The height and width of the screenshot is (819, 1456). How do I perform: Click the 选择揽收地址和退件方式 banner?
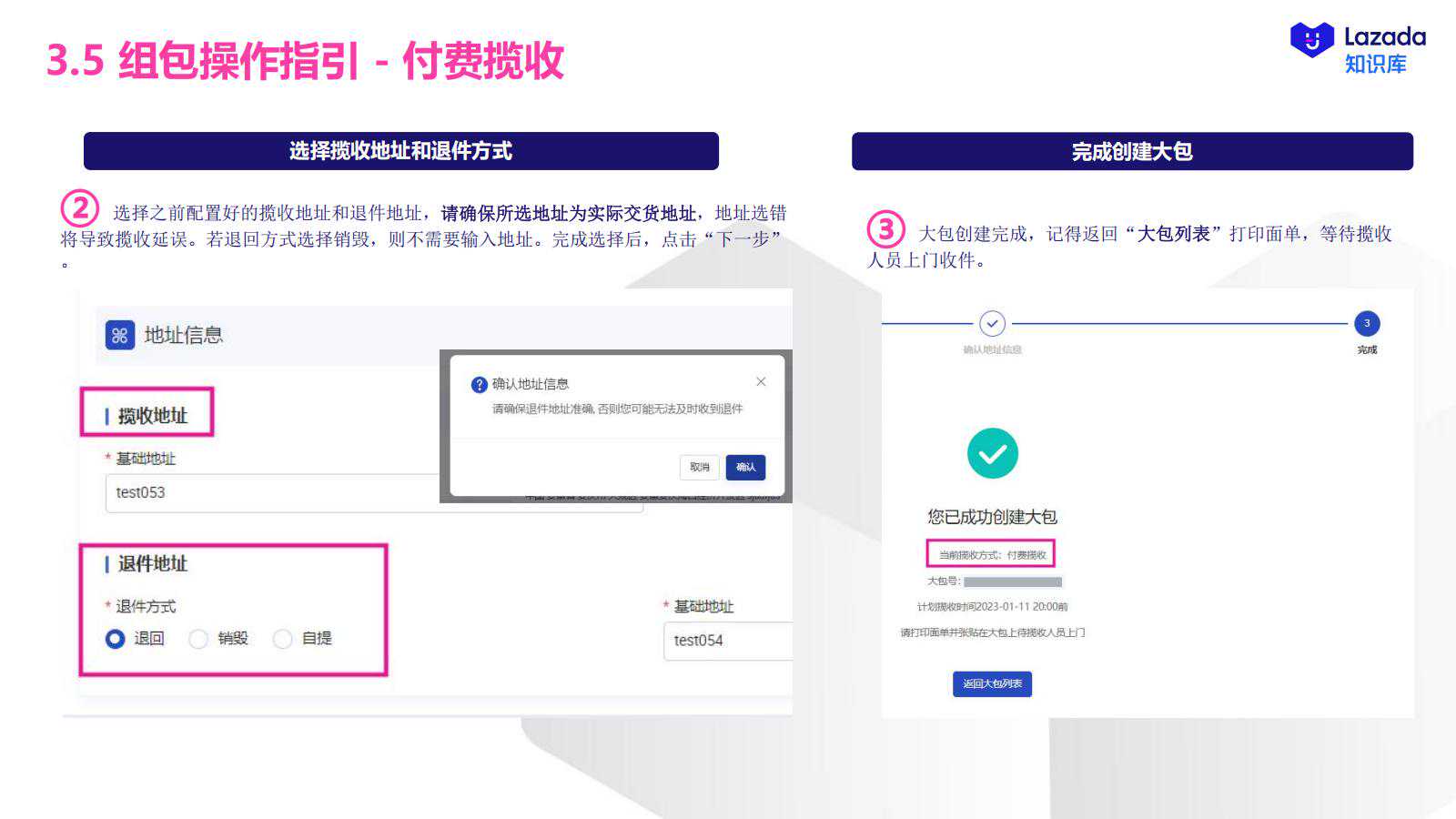coord(401,151)
